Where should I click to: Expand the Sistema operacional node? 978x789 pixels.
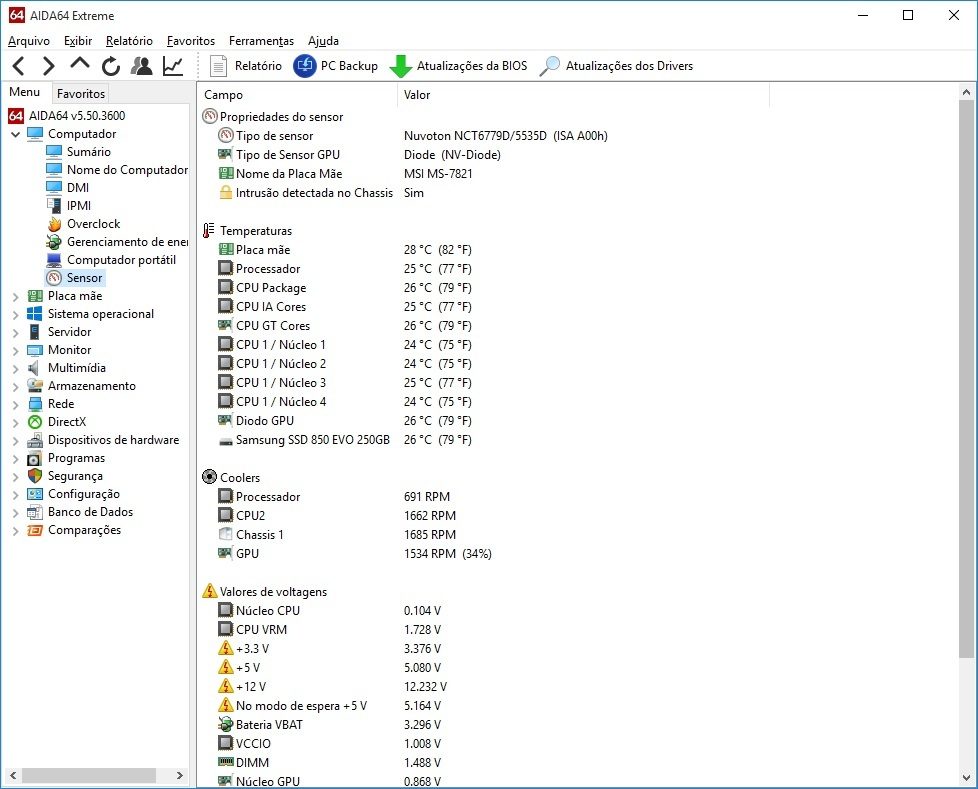point(16,315)
